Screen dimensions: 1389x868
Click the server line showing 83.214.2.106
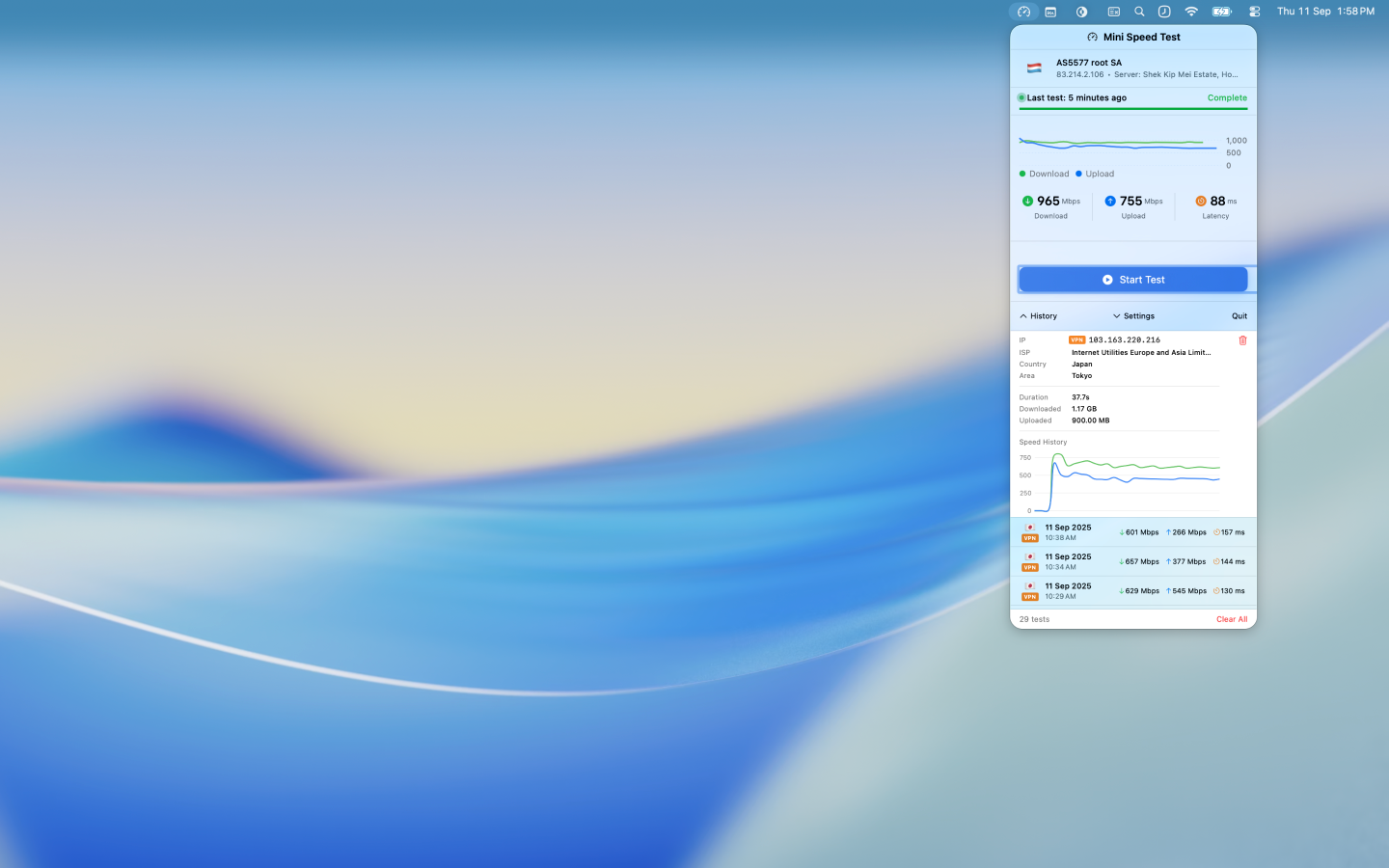click(1147, 74)
